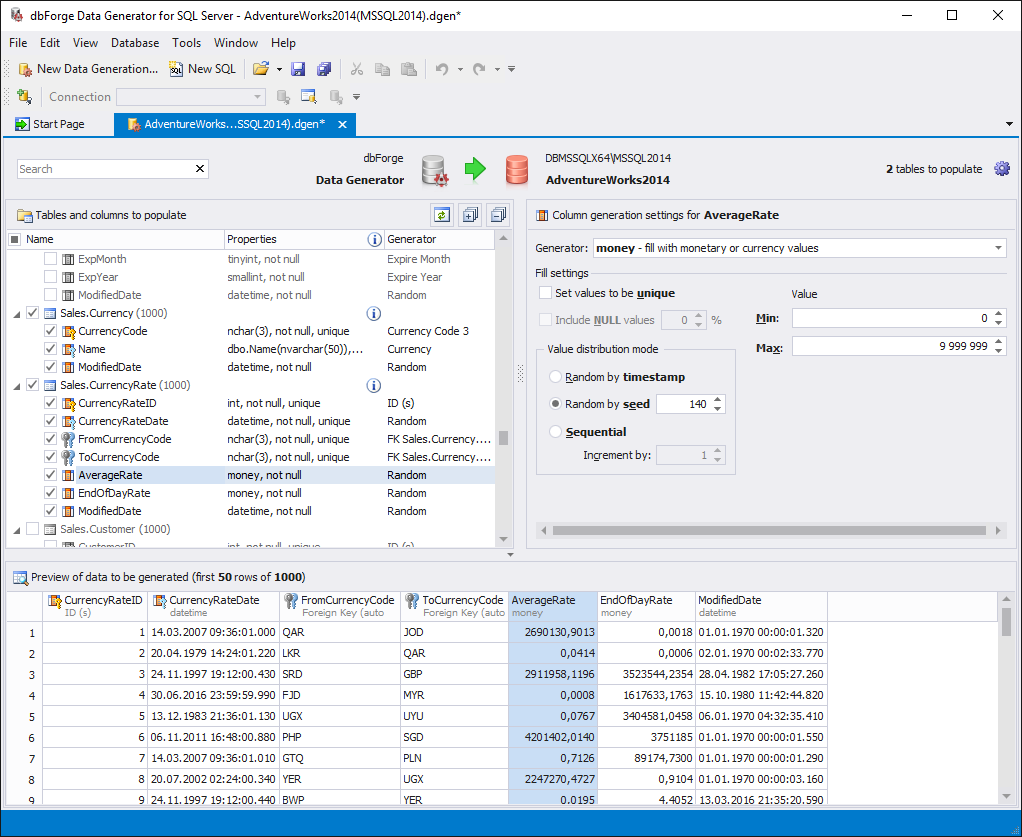Viewport: 1022px width, 837px height.
Task: Click New Data Generation toolbar button
Action: click(x=88, y=68)
